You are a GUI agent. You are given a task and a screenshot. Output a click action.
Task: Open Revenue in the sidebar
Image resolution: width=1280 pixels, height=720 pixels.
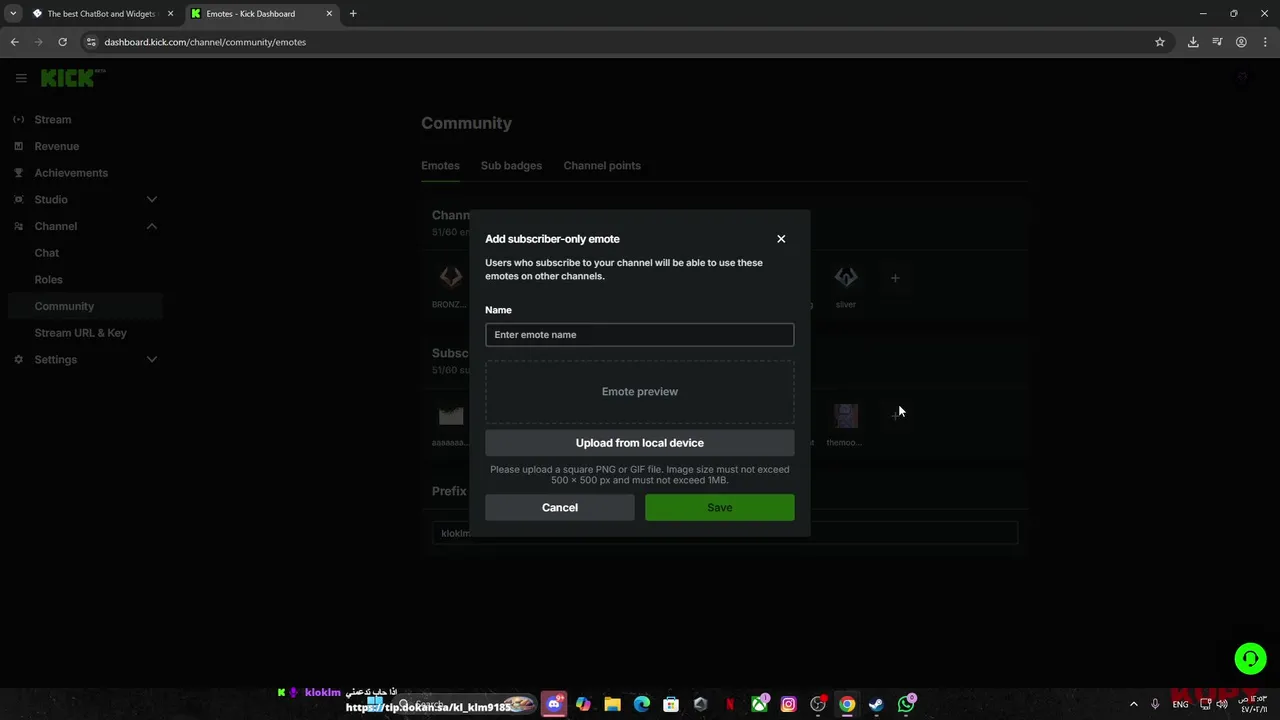(57, 146)
